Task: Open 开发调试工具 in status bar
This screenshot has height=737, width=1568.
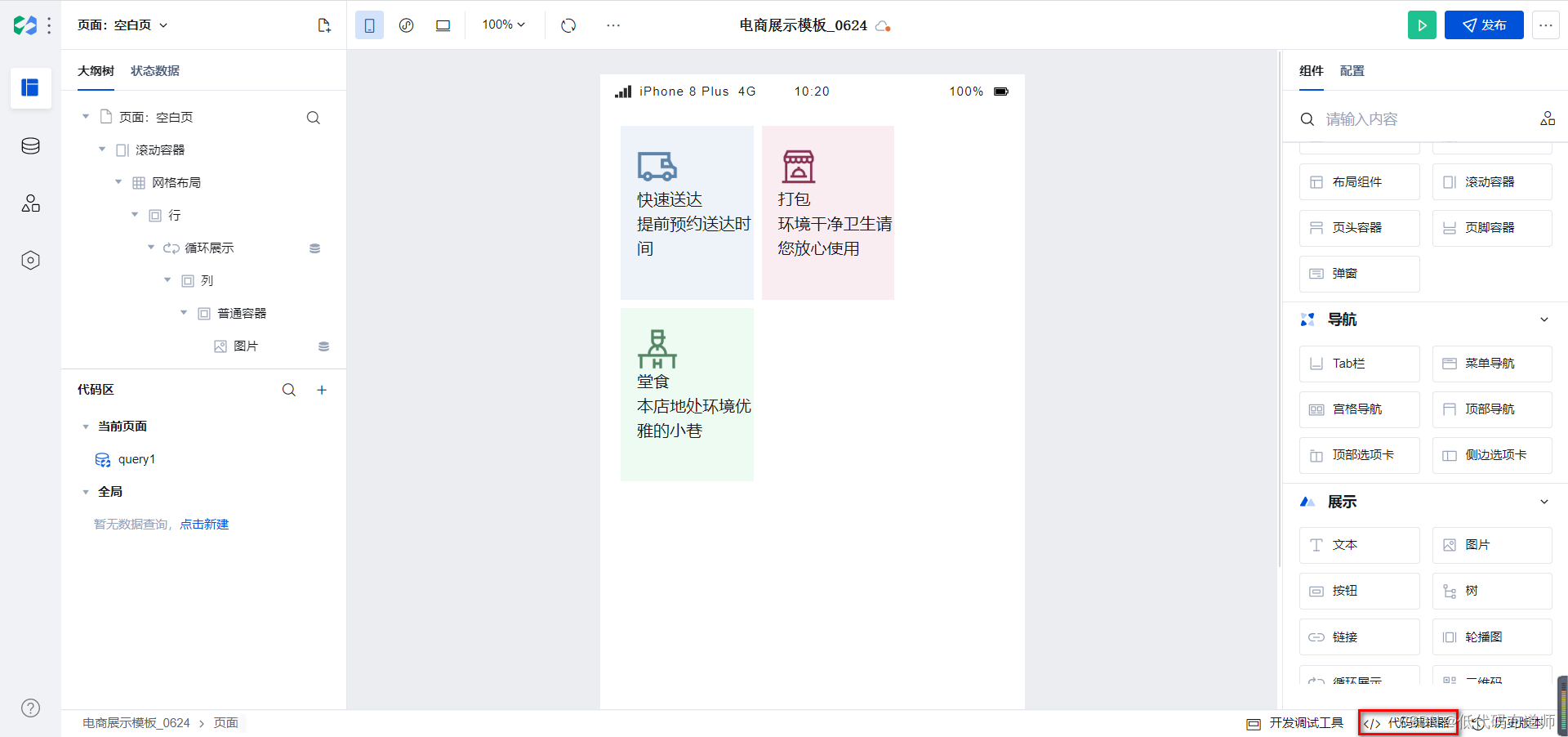Action: [1295, 723]
